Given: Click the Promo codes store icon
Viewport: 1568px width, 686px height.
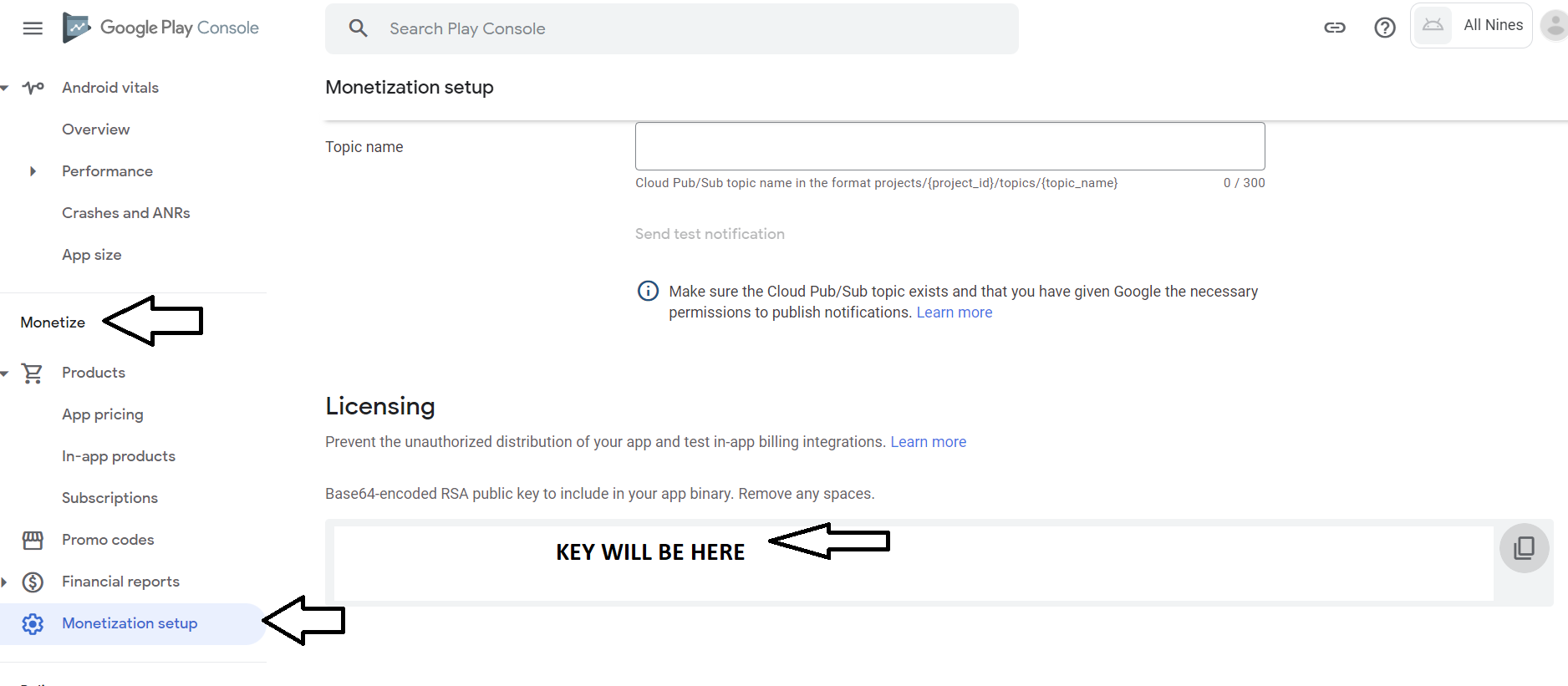Looking at the screenshot, I should (33, 540).
